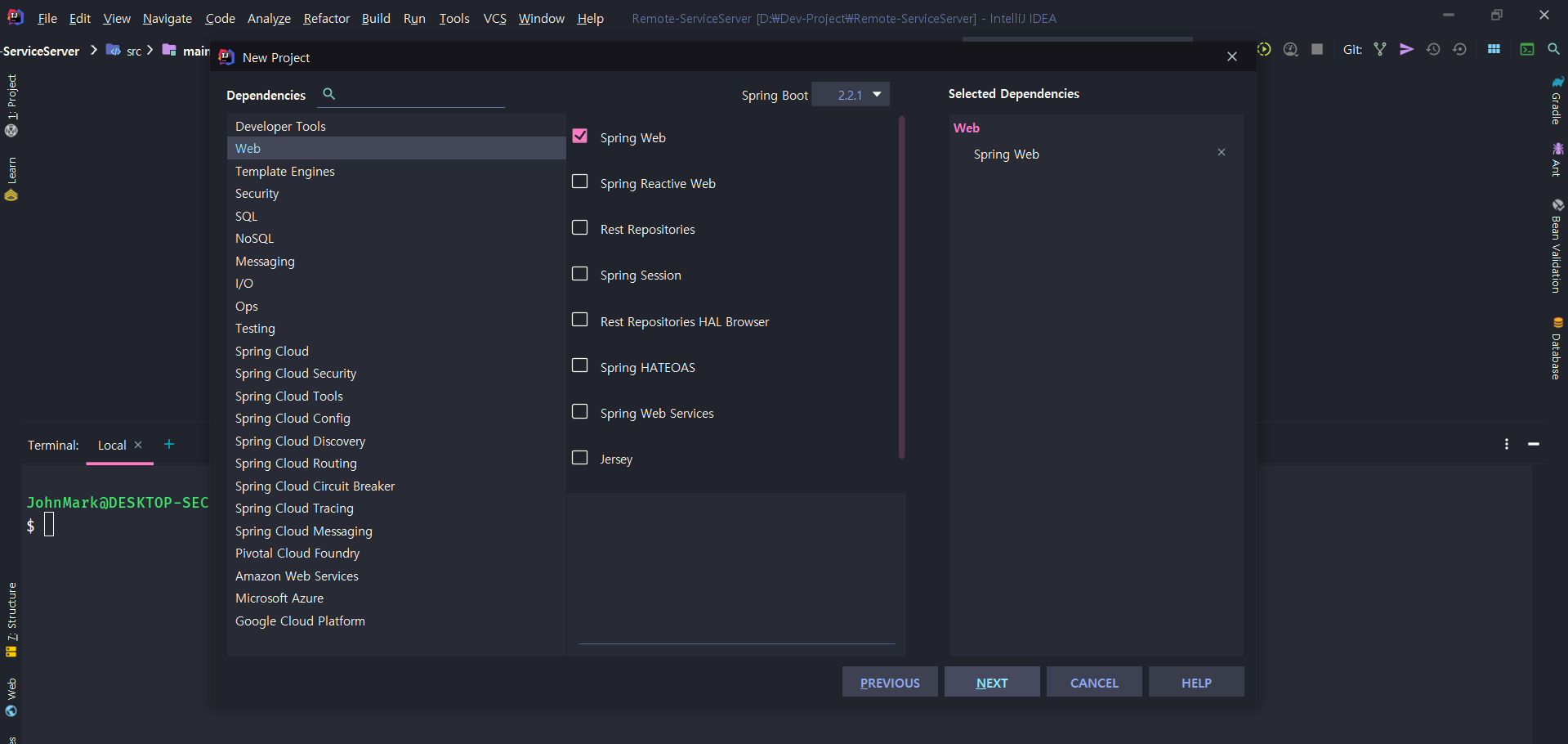Viewport: 1568px width, 744px height.
Task: Click the dependencies search magnifier icon
Action: [328, 94]
